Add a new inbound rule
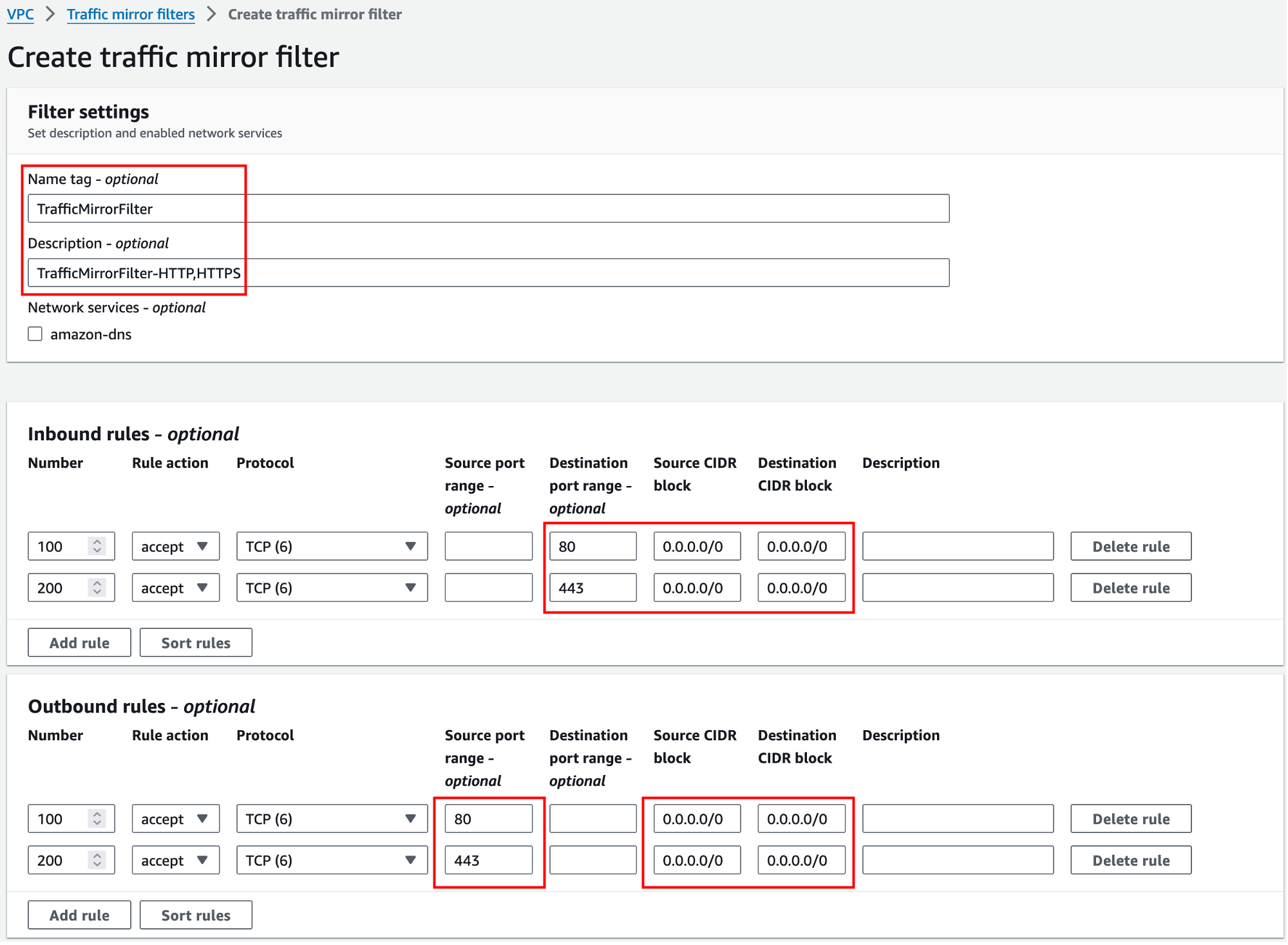Viewport: 1288px width, 945px height. pyautogui.click(x=79, y=642)
